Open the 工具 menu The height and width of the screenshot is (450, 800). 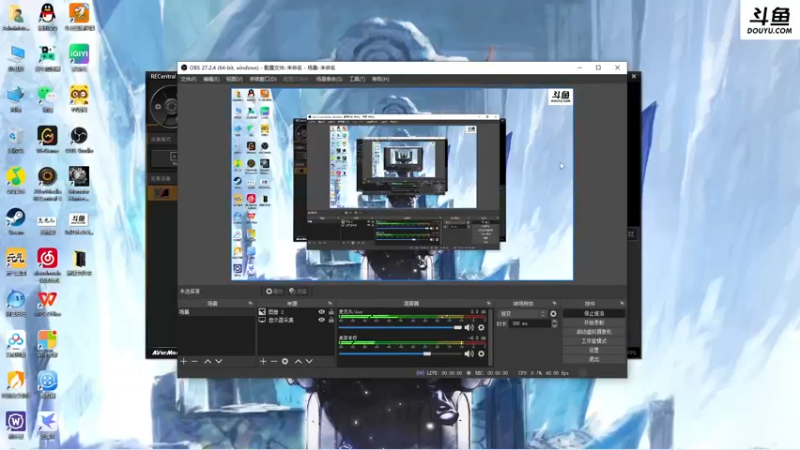(x=357, y=79)
